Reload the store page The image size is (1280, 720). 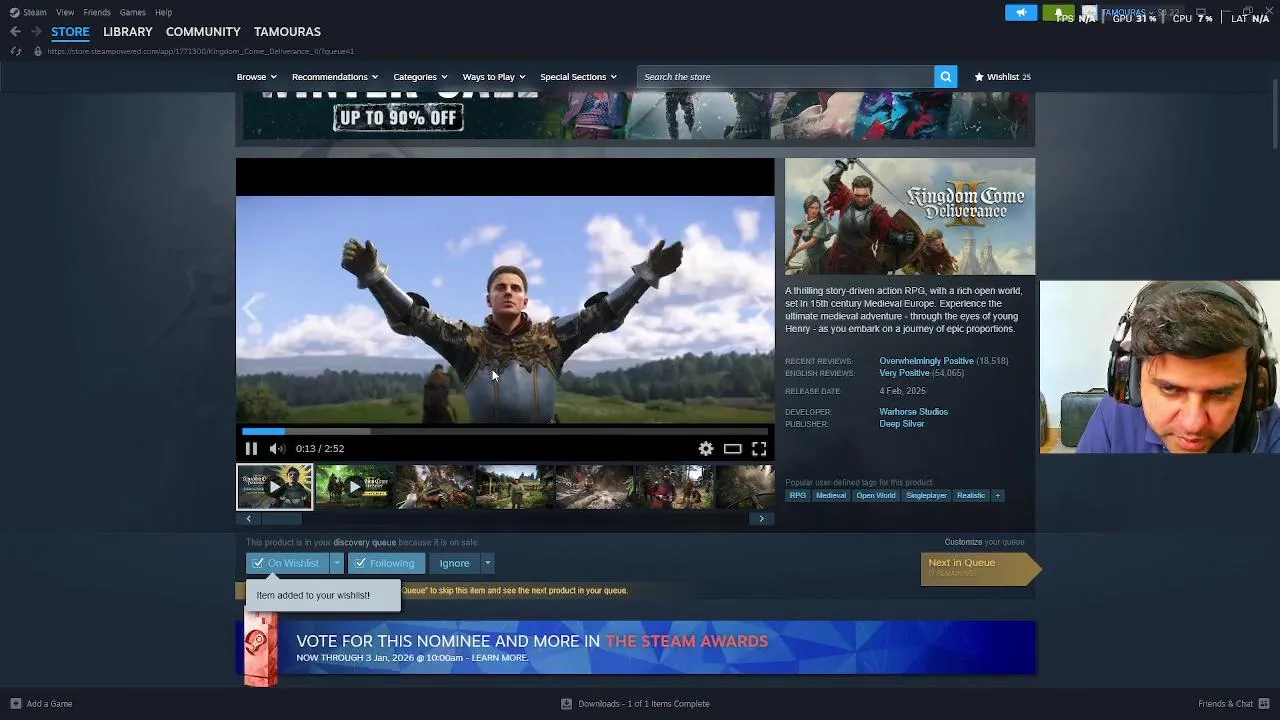click(15, 51)
